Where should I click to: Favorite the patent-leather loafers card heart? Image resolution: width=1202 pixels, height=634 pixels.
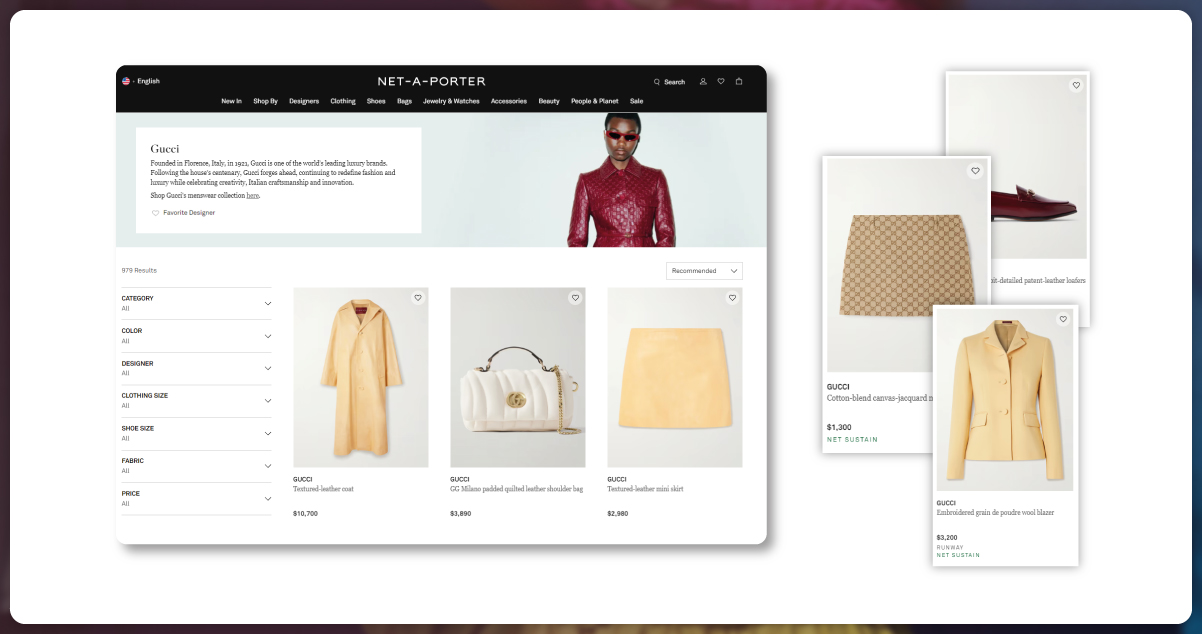click(x=1076, y=86)
